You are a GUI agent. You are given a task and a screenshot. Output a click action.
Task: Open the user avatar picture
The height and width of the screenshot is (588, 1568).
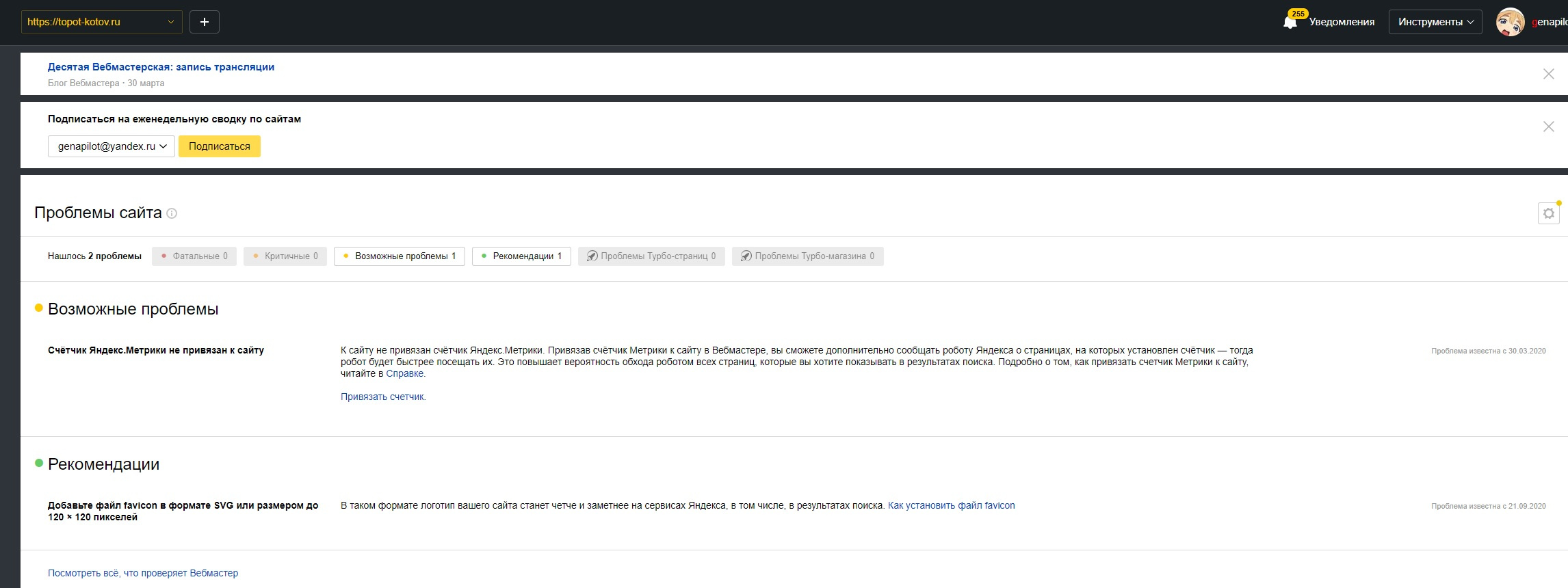(1510, 22)
